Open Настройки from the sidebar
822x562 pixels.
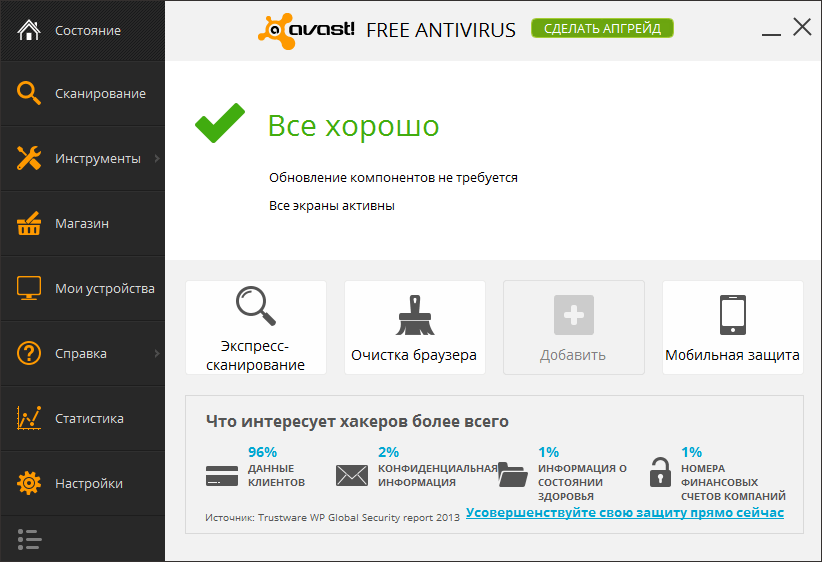[82, 483]
